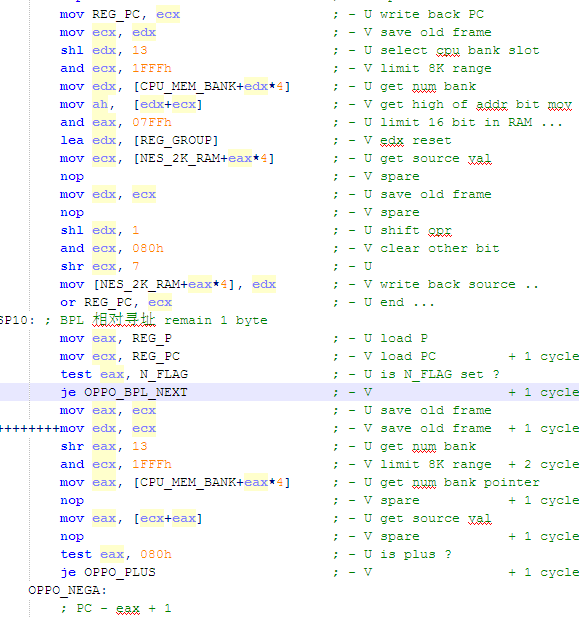579x618 pixels.
Task: Click the 'edx reset' comment
Action: 416,140
